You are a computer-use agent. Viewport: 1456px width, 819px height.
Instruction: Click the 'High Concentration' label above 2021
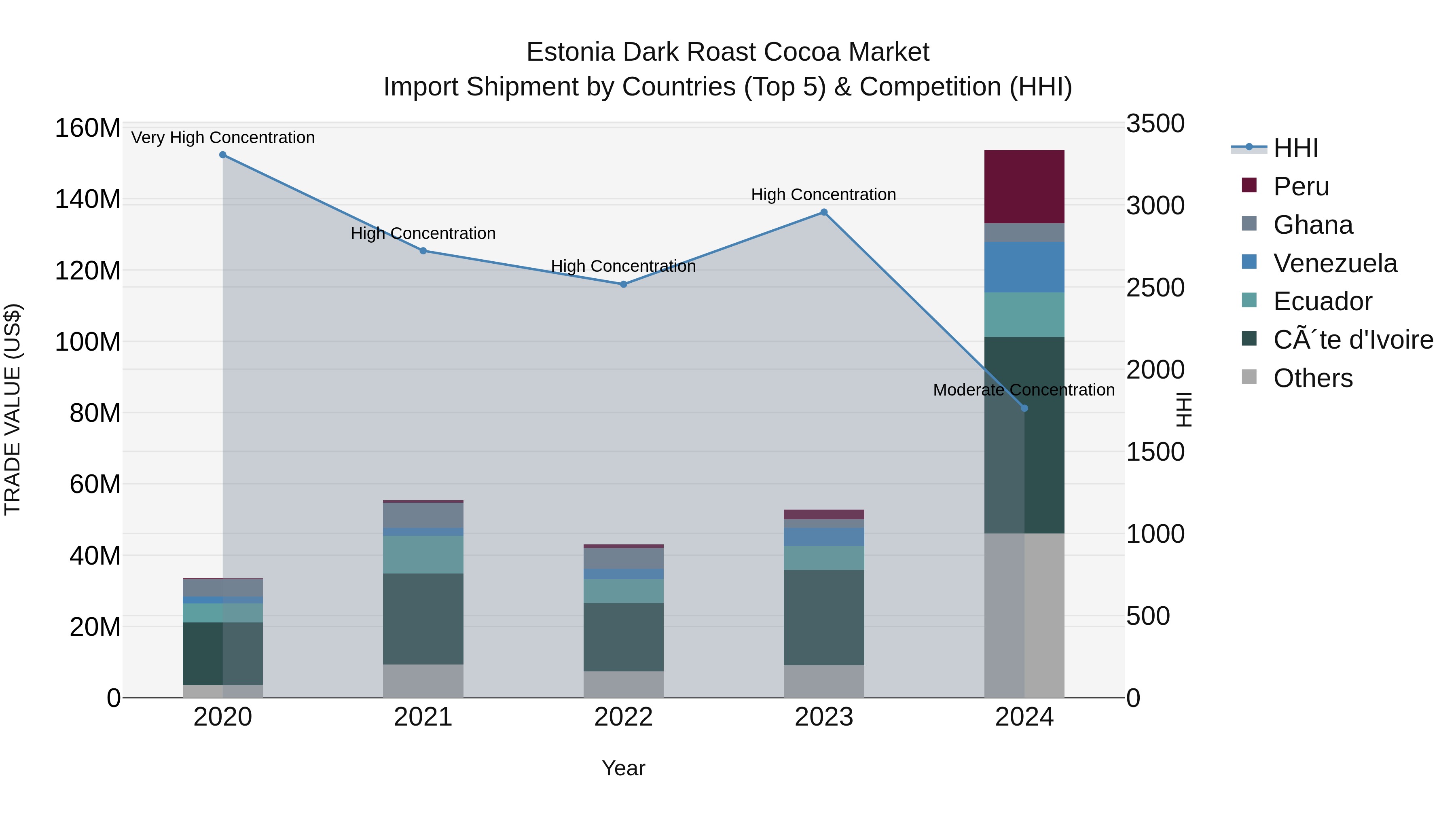coord(423,233)
